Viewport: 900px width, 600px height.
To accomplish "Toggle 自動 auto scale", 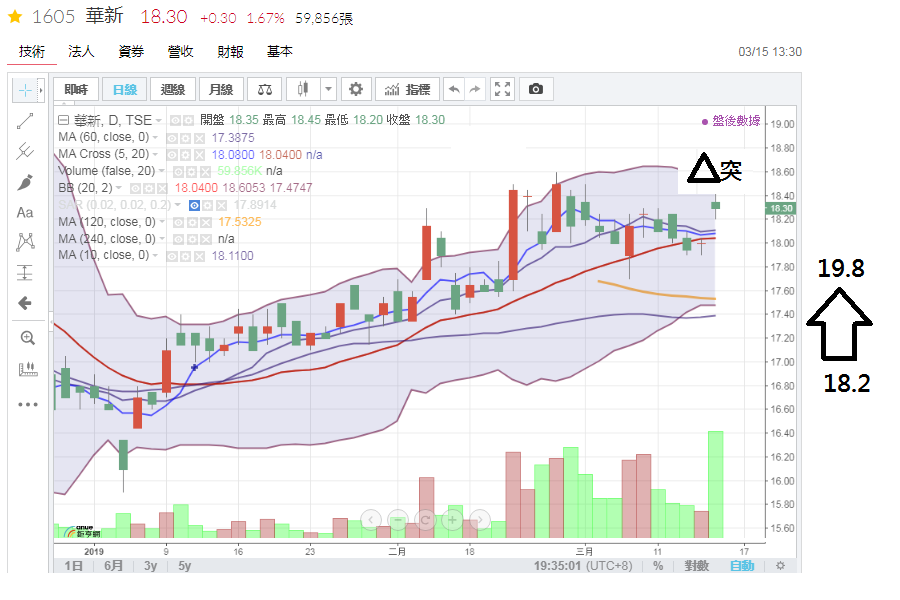I will pos(742,566).
